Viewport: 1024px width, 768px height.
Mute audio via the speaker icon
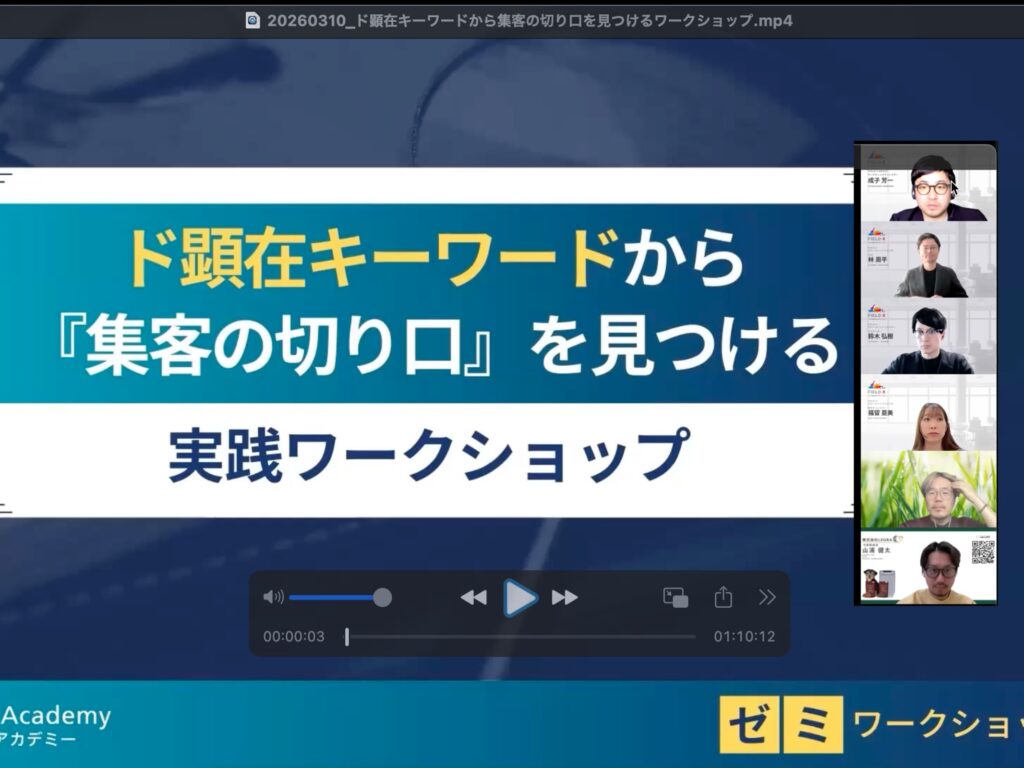point(273,598)
